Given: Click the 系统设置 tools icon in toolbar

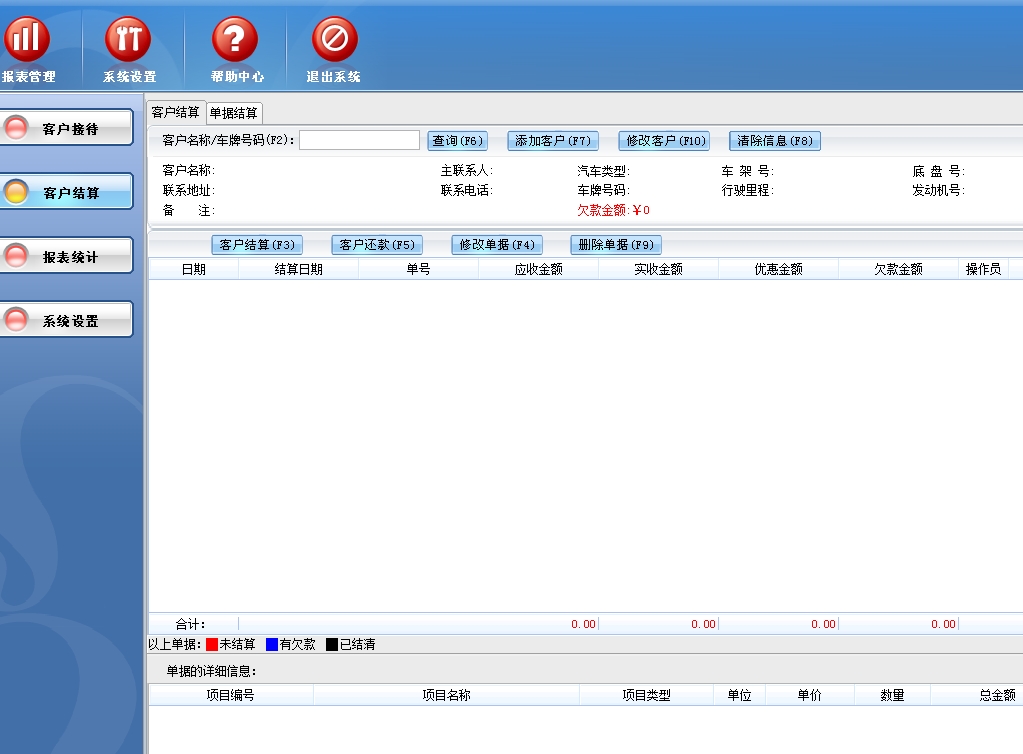Looking at the screenshot, I should click(x=128, y=40).
